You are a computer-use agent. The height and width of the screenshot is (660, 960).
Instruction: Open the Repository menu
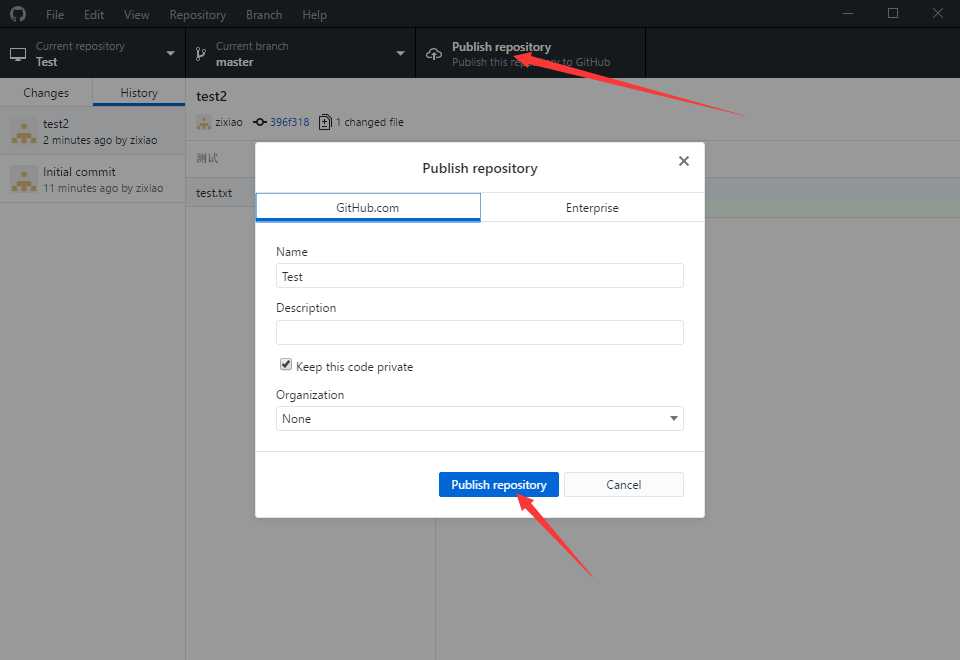click(x=197, y=15)
